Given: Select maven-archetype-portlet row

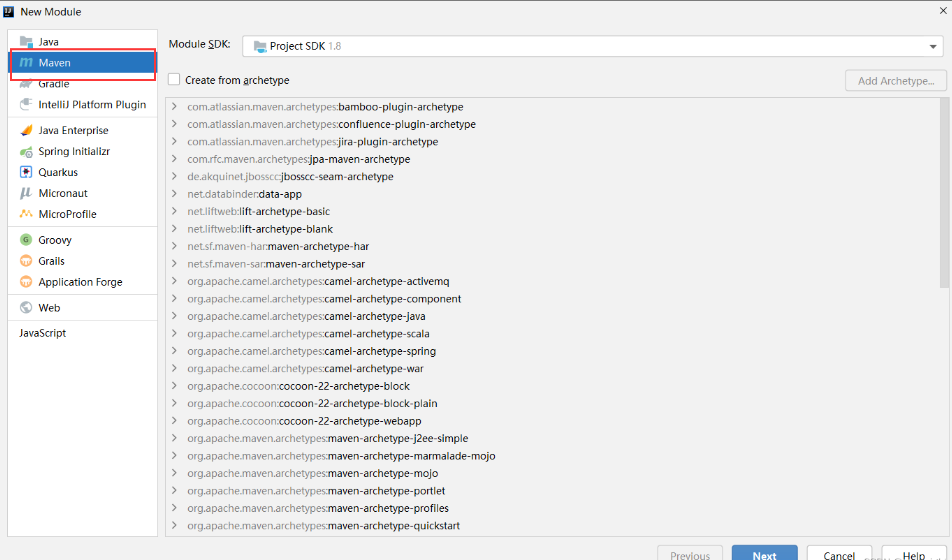Looking at the screenshot, I should (x=552, y=491).
